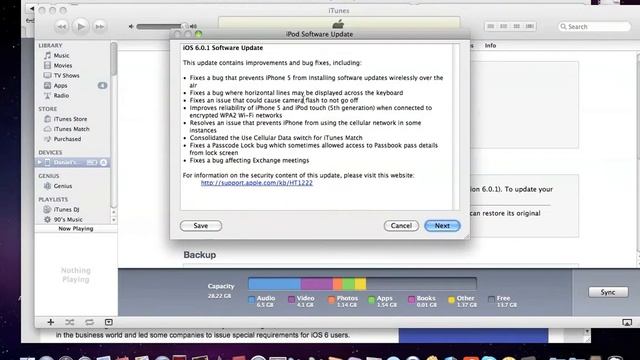Viewport: 640px width, 360px height.
Task: Open the support.apple.com security link
Action: pos(257,183)
